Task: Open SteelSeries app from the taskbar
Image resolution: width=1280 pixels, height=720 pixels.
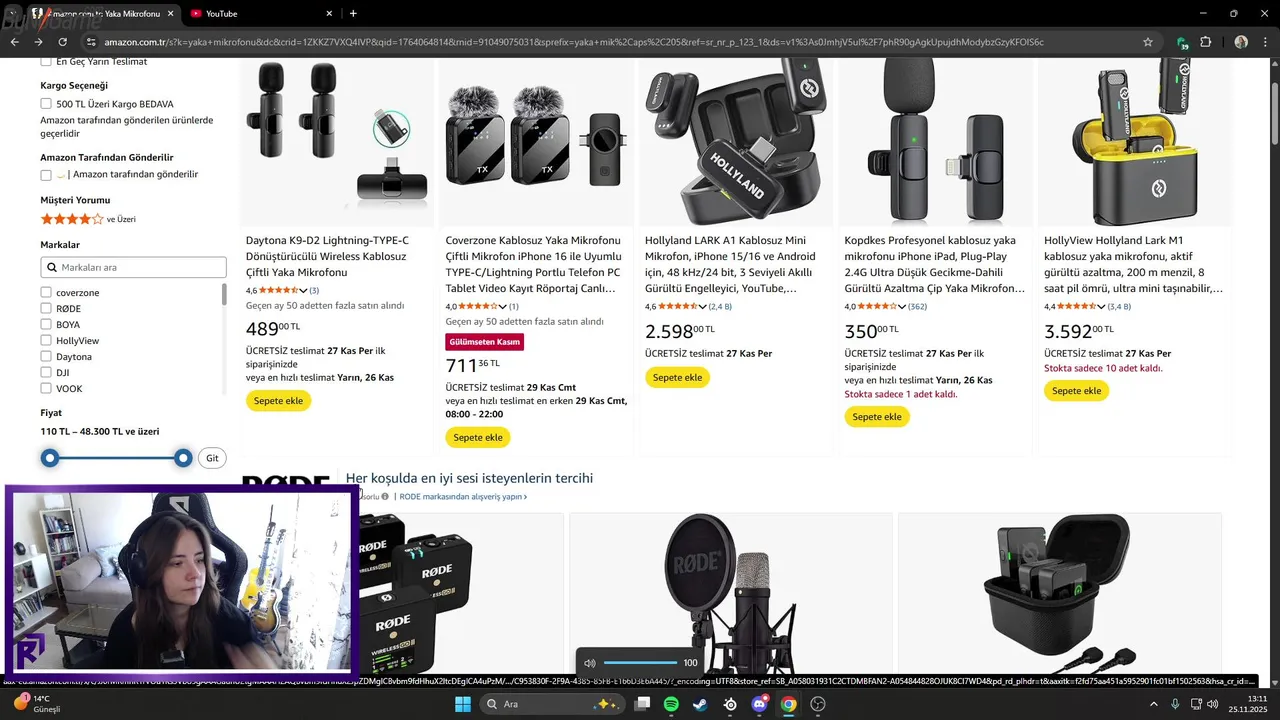Action: click(730, 704)
